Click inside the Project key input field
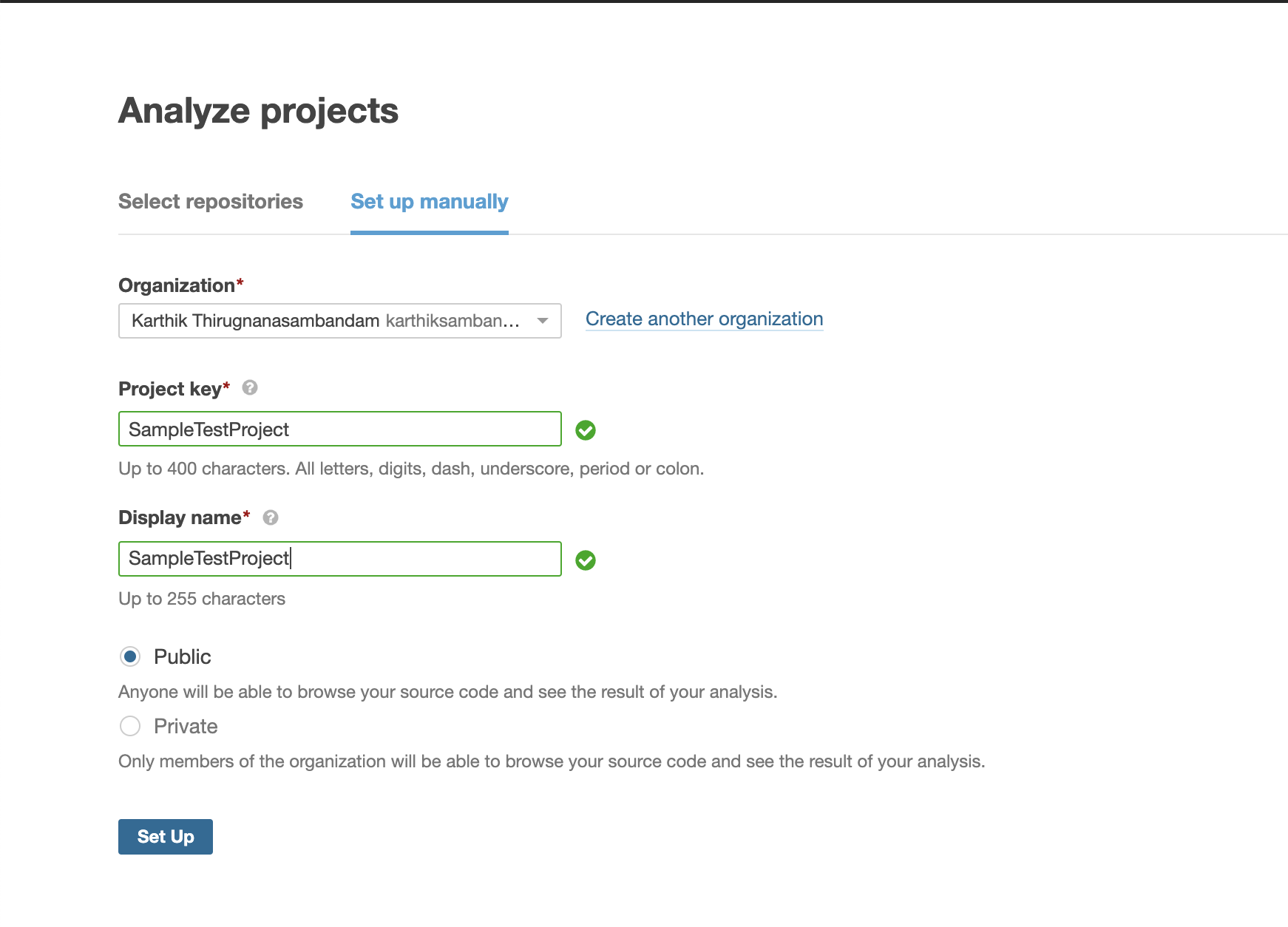 pyautogui.click(x=339, y=429)
